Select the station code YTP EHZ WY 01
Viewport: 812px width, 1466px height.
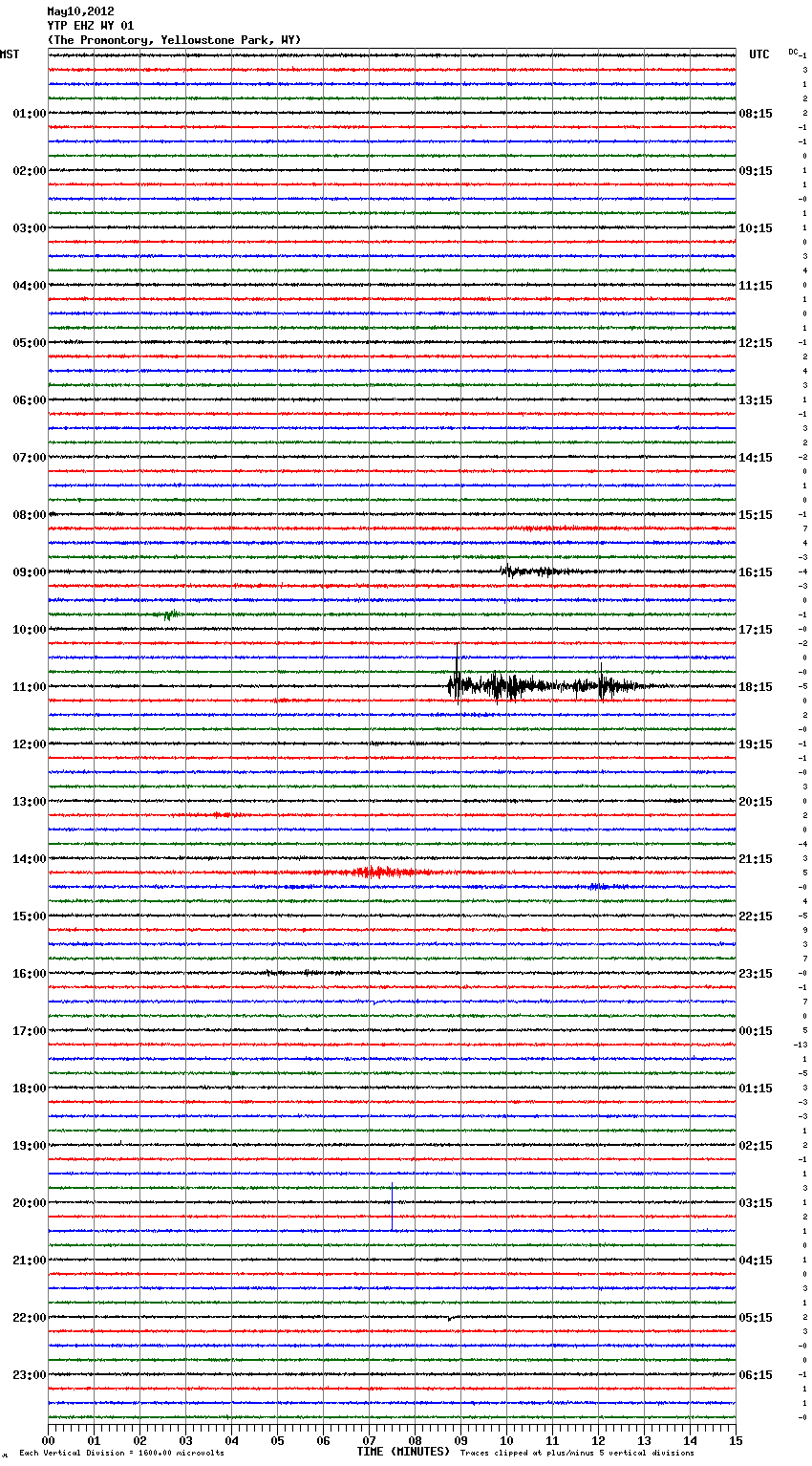pos(91,26)
